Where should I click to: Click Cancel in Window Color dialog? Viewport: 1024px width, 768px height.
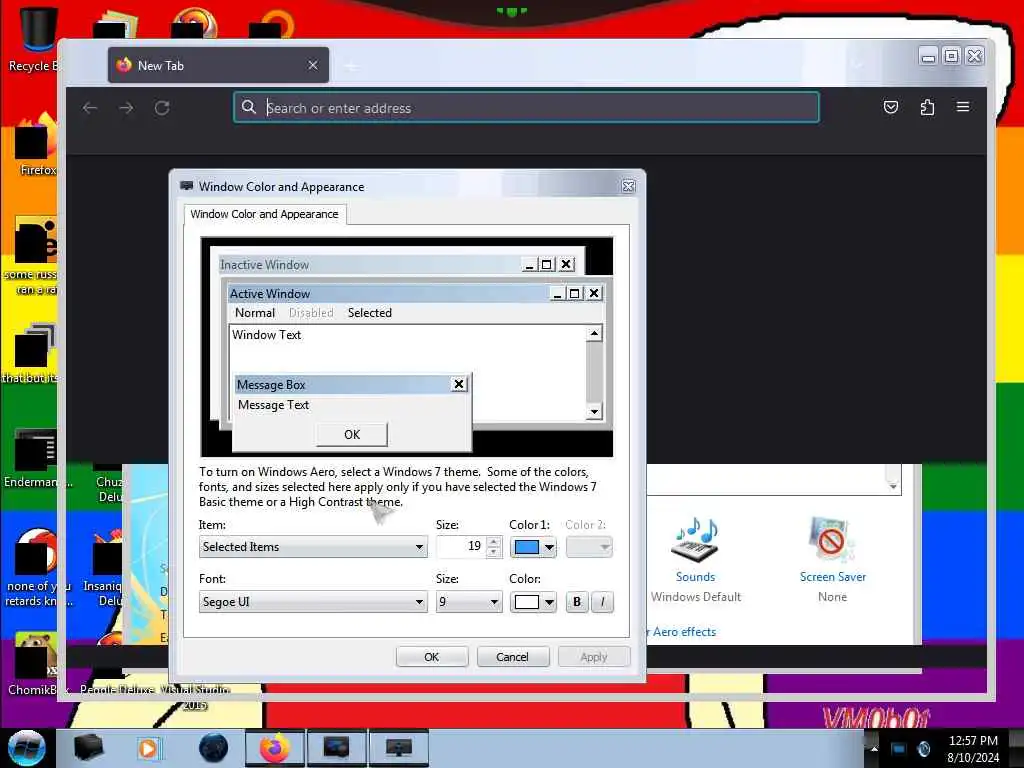(513, 656)
